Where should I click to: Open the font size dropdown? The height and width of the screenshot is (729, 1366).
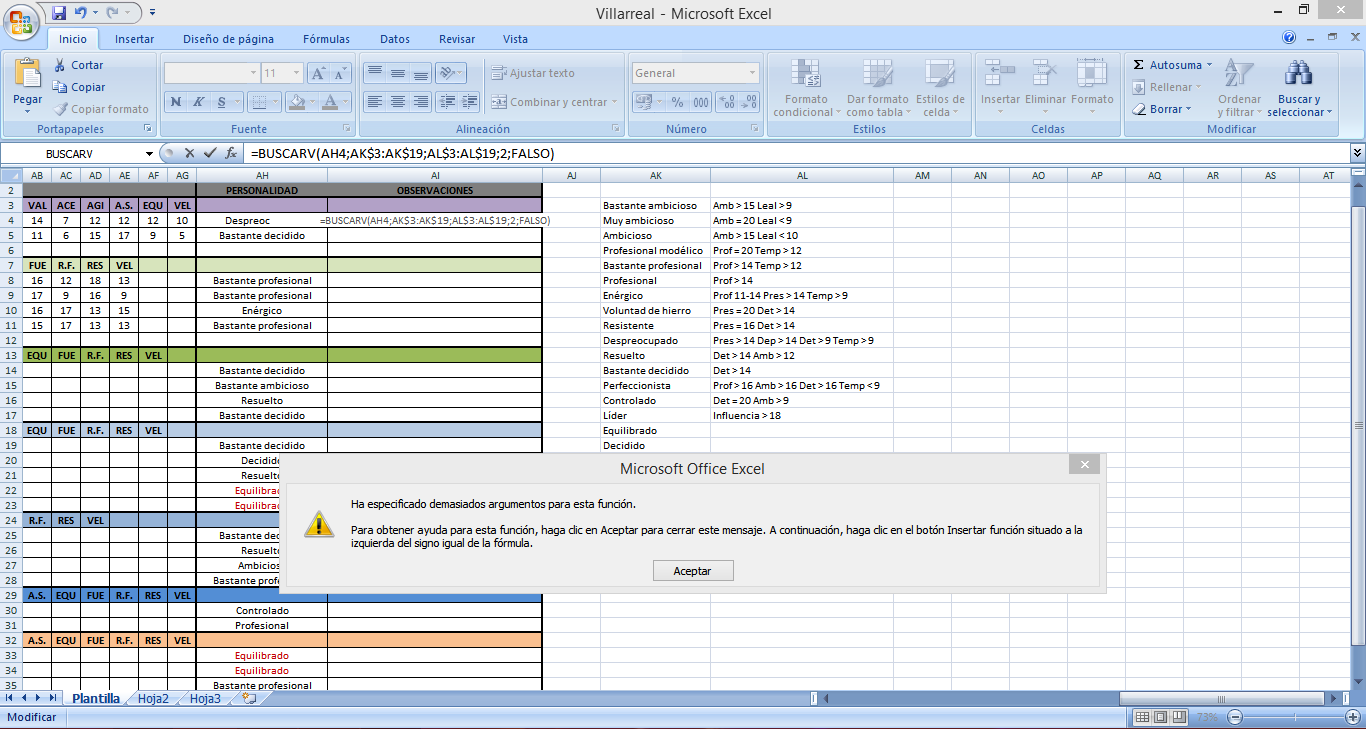click(297, 73)
